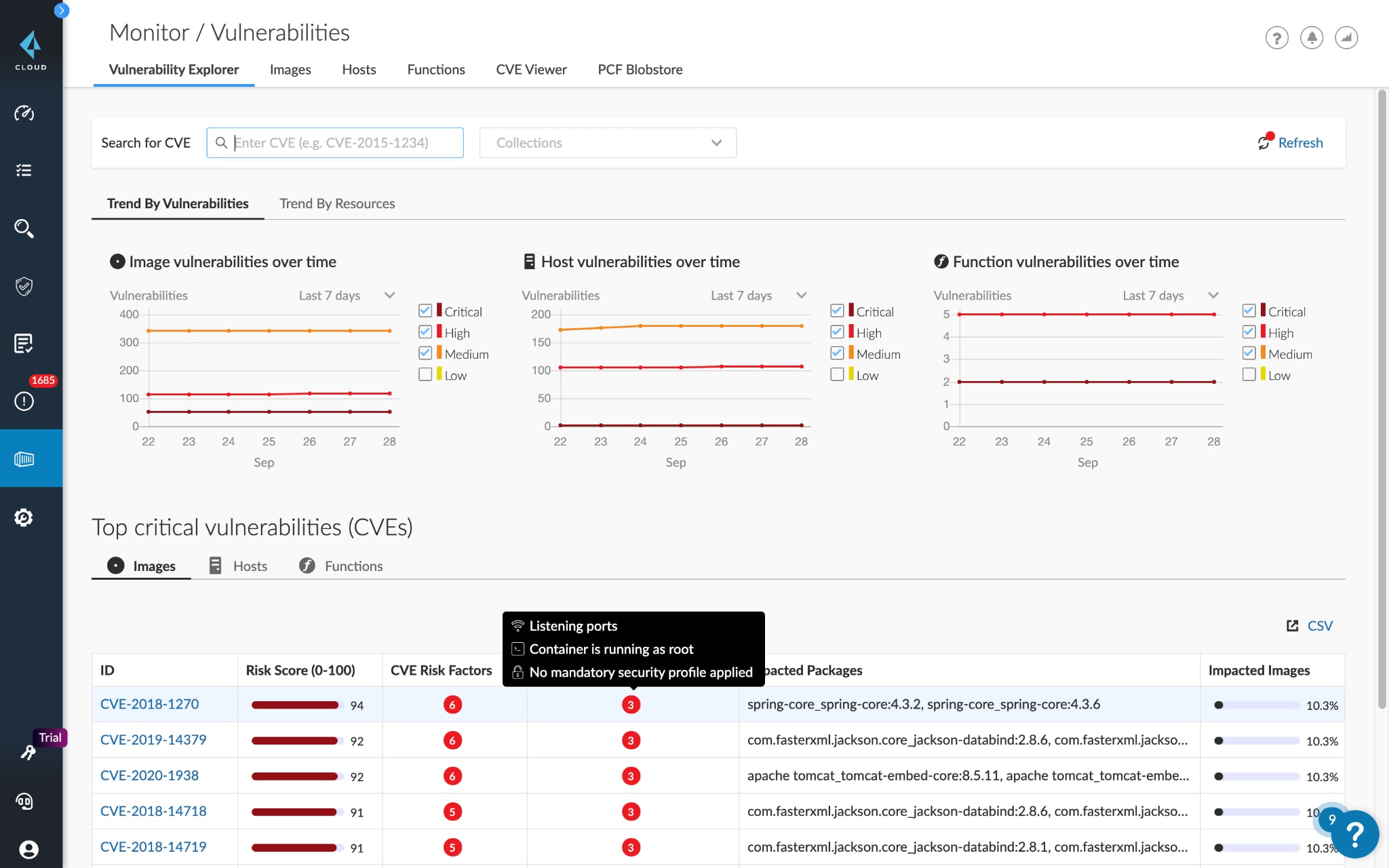Viewport: 1389px width, 868px height.
Task: Click the CSV export link
Action: click(x=1320, y=626)
